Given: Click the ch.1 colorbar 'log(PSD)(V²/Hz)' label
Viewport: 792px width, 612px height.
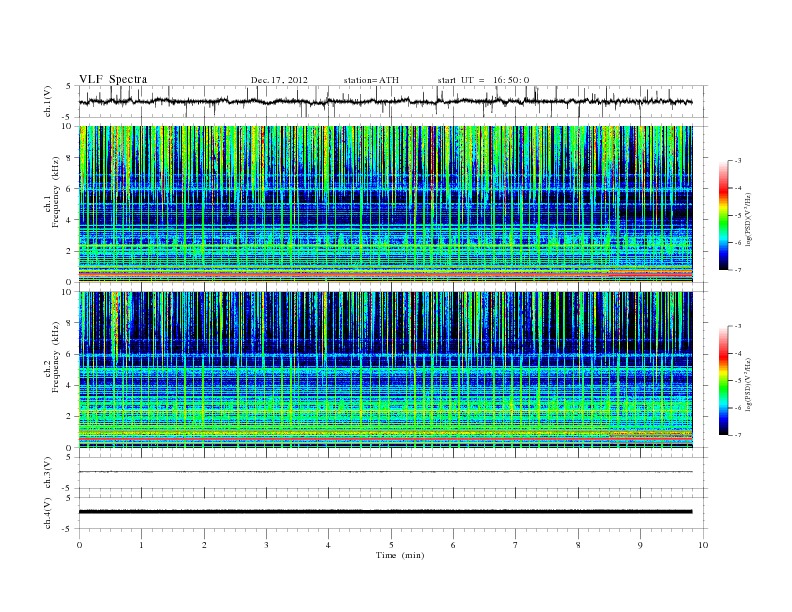Looking at the screenshot, I should 748,219.
